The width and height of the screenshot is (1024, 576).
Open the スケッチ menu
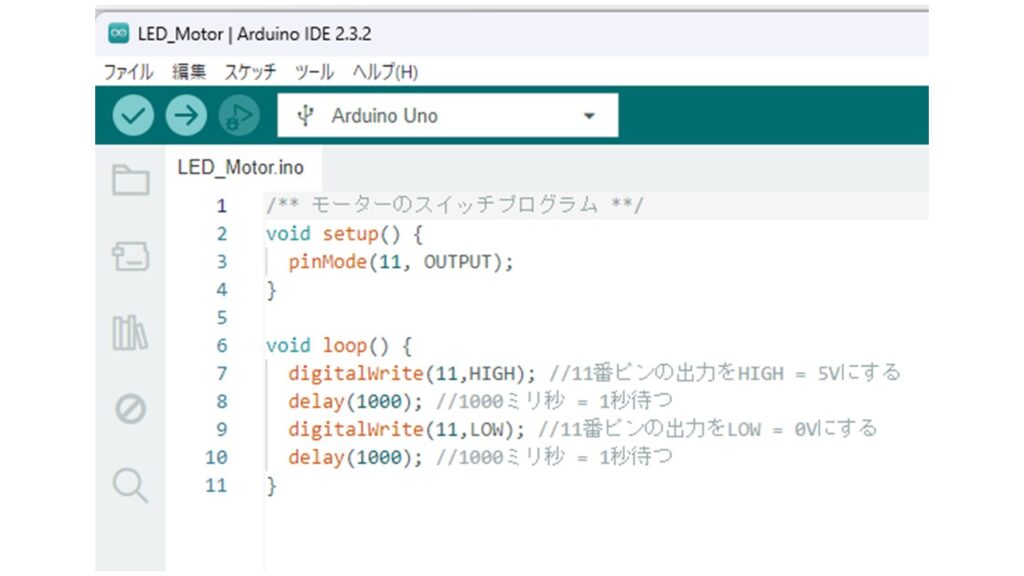249,72
